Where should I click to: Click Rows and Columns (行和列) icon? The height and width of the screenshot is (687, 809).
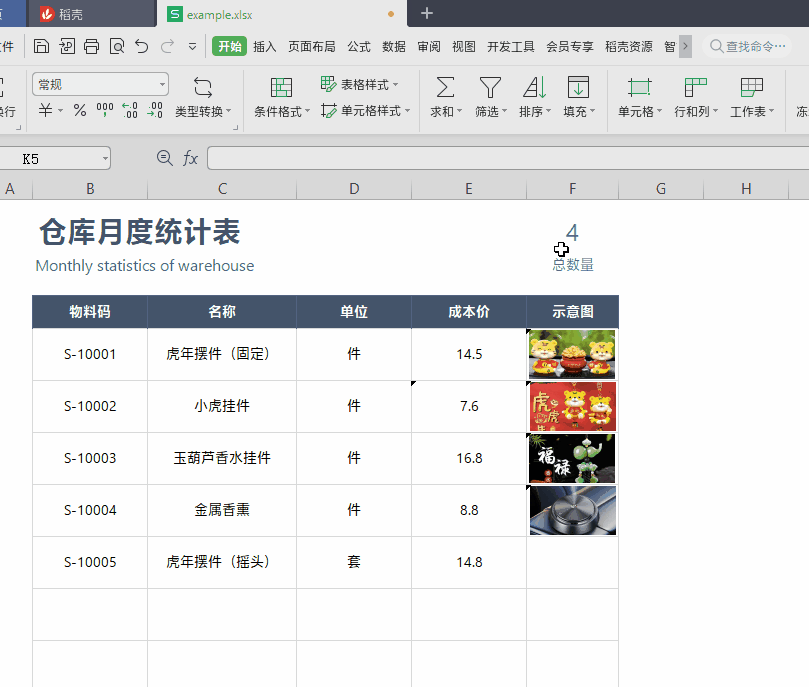(x=695, y=87)
